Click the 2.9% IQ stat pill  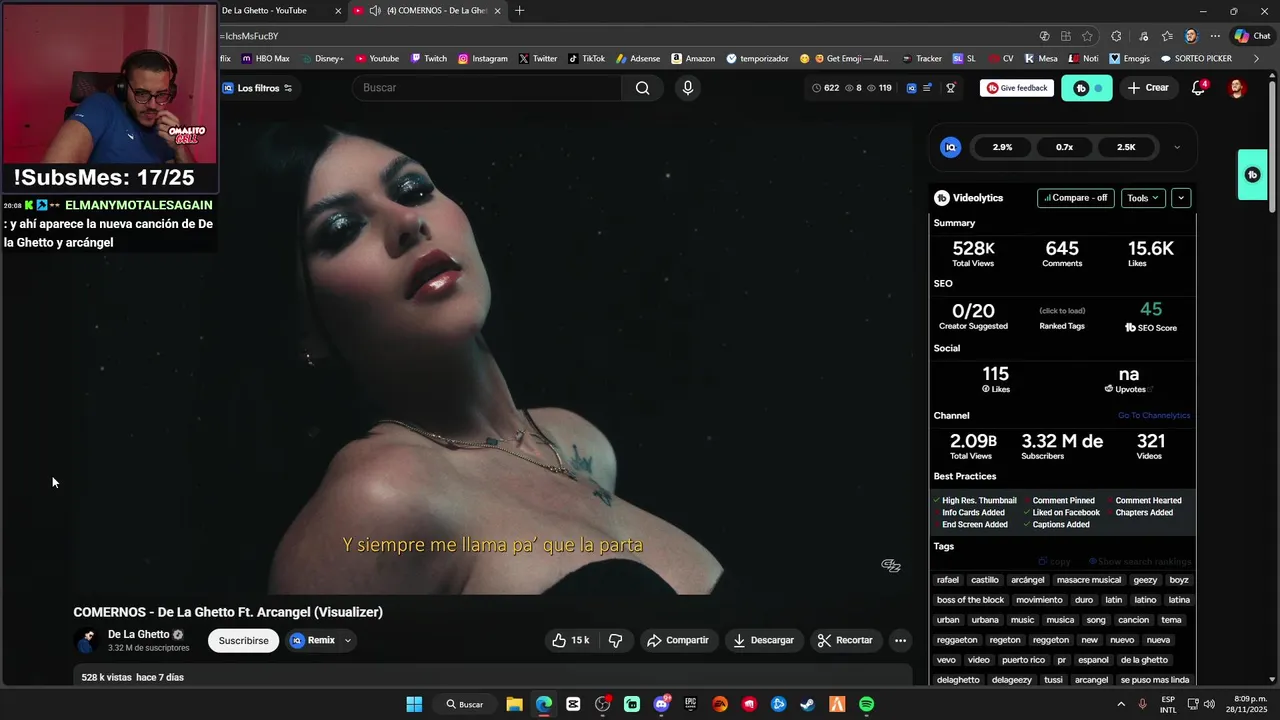[1002, 147]
